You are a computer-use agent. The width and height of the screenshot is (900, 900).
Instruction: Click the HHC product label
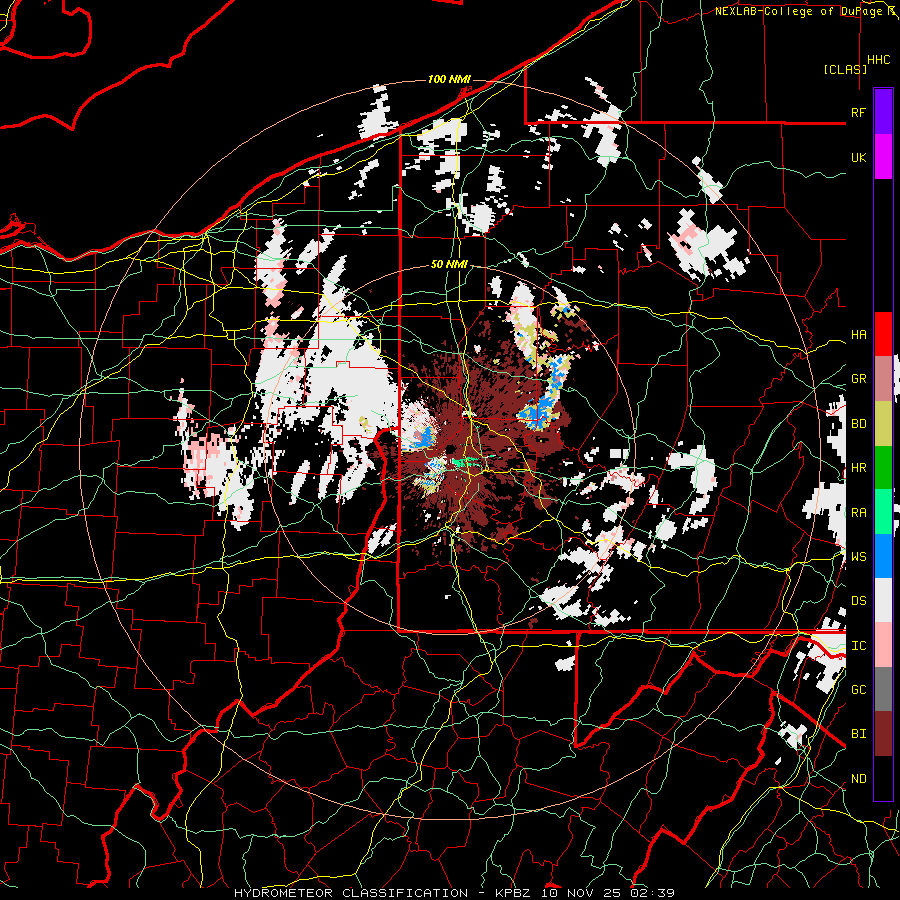click(879, 60)
